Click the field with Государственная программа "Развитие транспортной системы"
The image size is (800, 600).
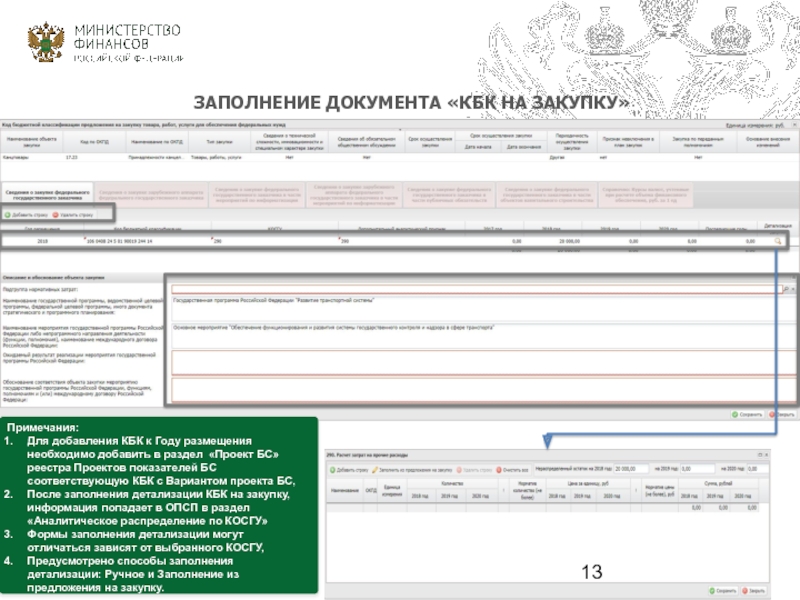483,309
